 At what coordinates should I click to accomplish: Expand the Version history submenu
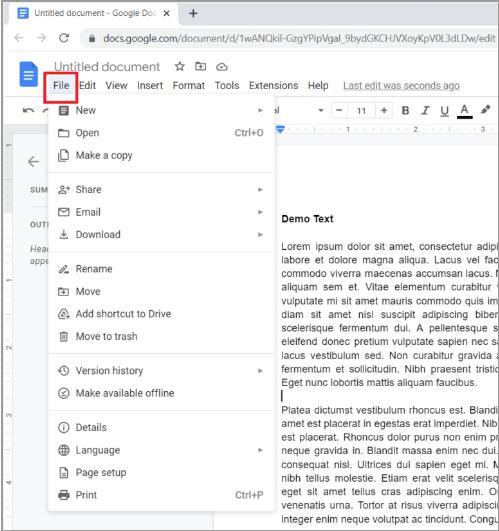pos(161,371)
